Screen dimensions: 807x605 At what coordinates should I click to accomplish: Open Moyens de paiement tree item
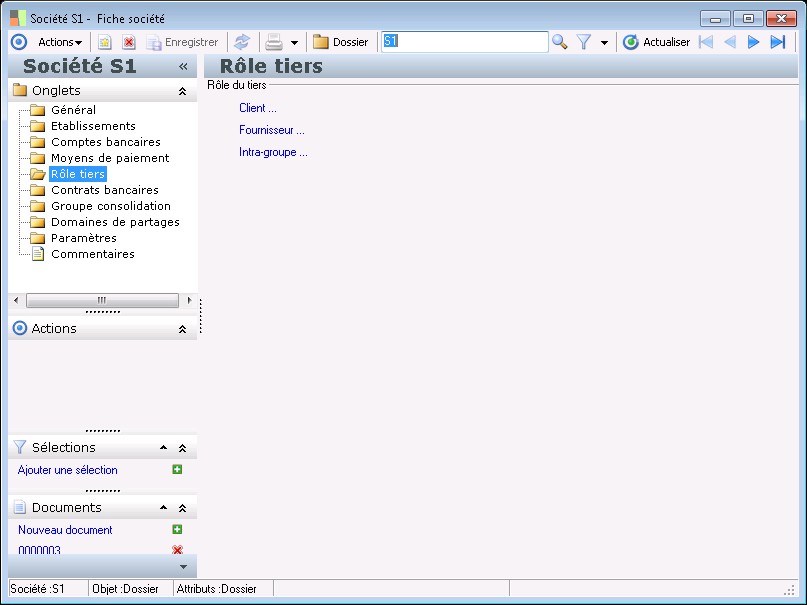110,157
